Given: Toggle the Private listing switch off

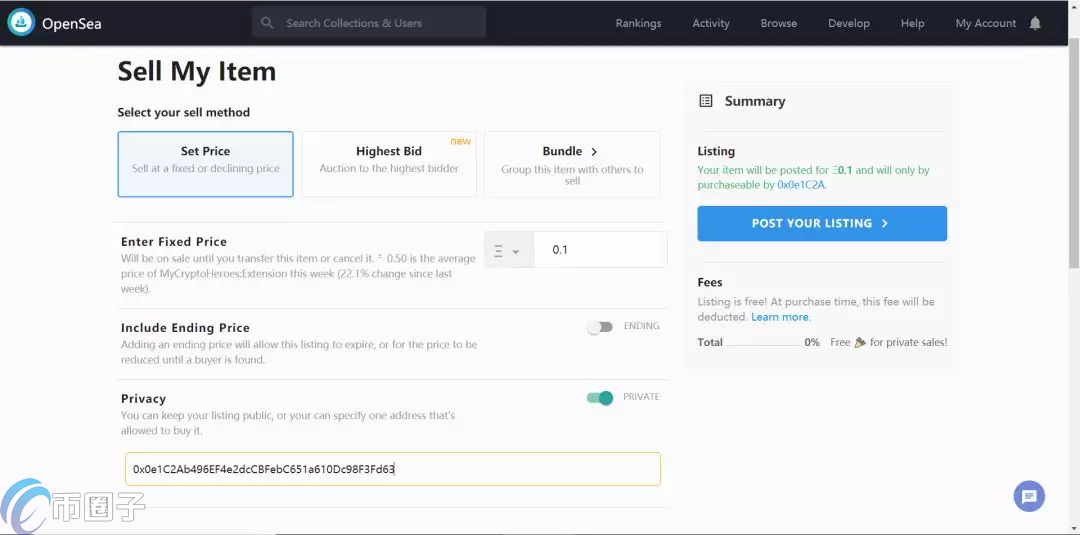Looking at the screenshot, I should click(x=599, y=397).
